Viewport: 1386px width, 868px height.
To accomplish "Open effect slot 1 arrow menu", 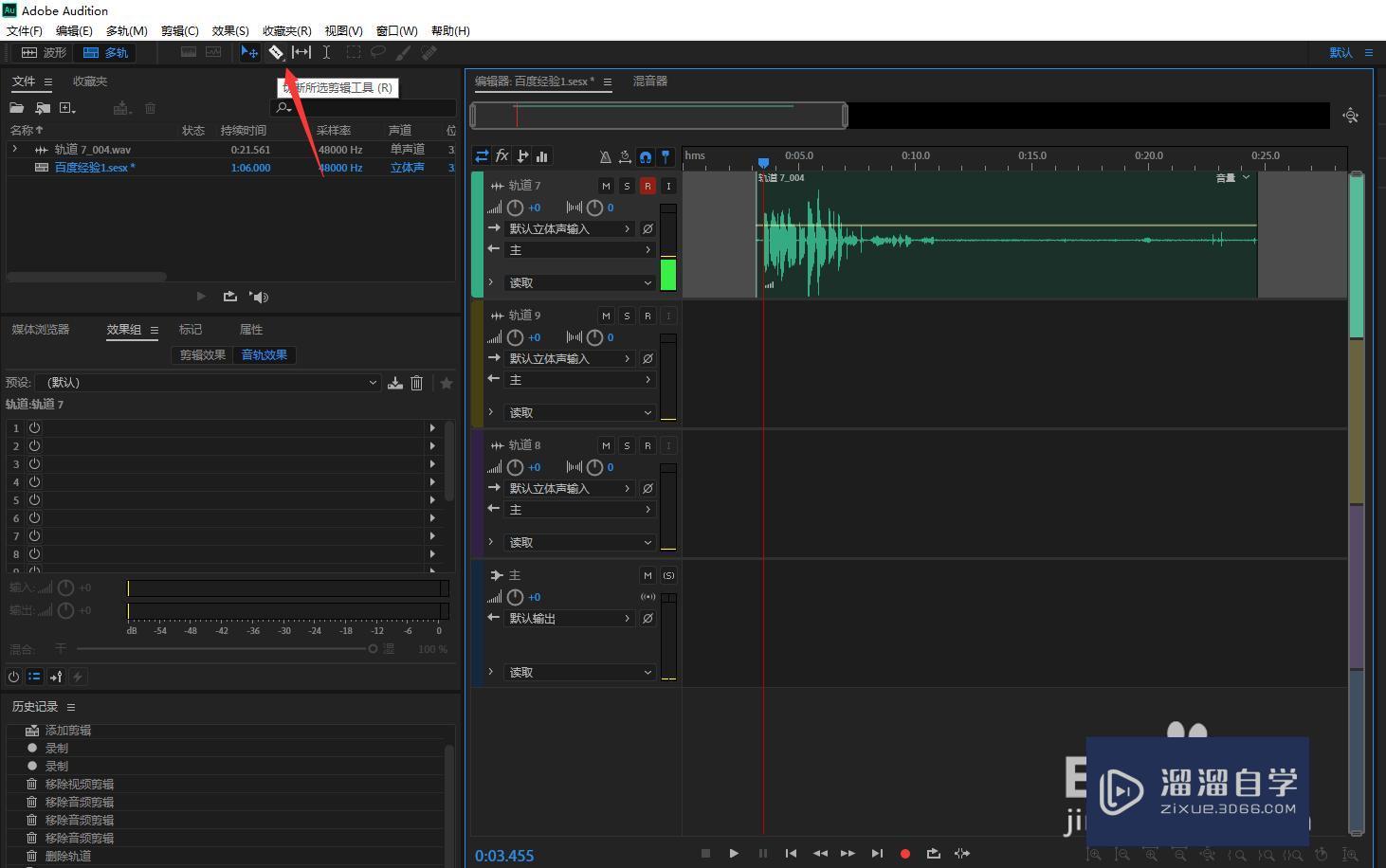I will (x=432, y=428).
